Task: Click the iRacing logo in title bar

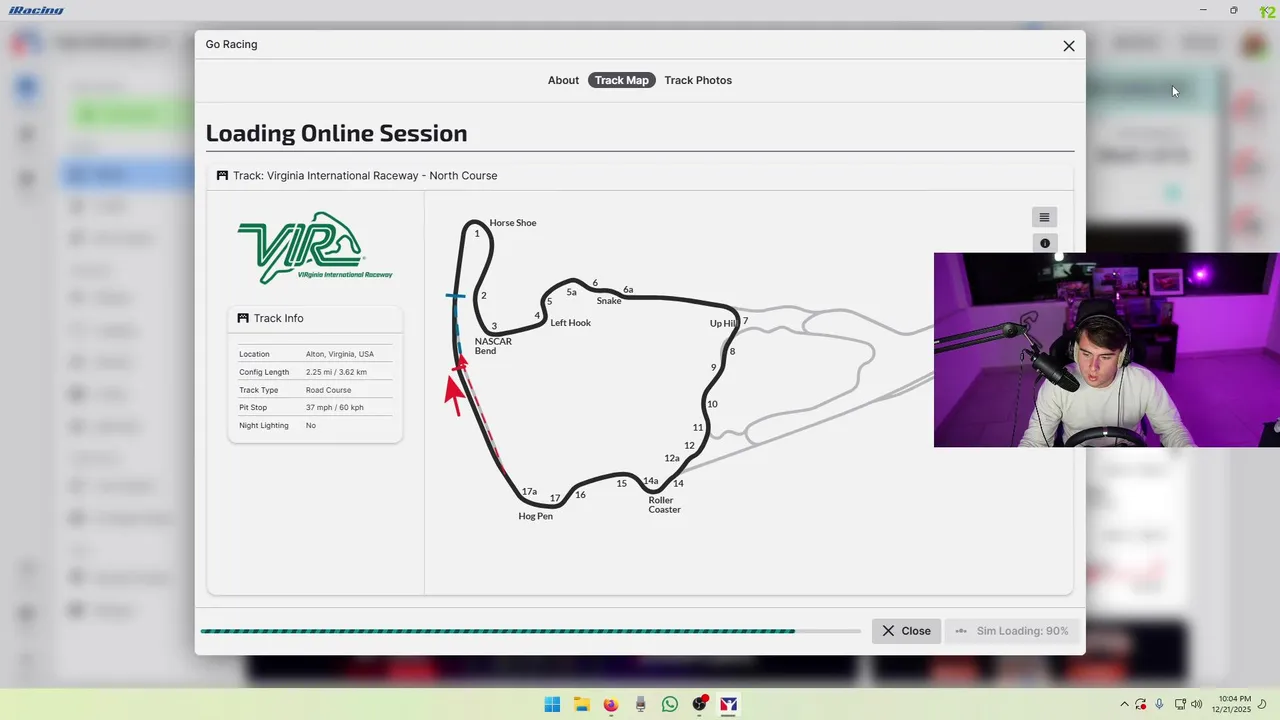Action: [36, 10]
